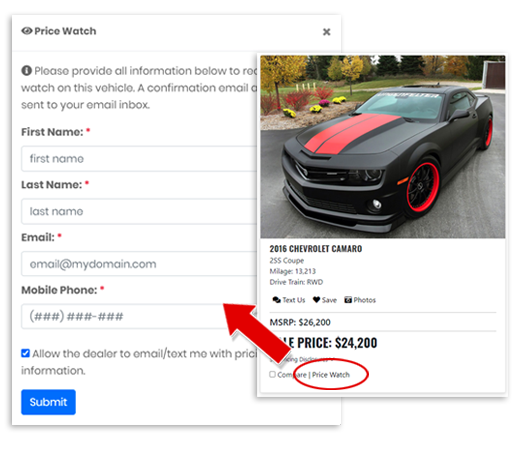
Task: Focus the First Name input field
Action: pos(139,159)
